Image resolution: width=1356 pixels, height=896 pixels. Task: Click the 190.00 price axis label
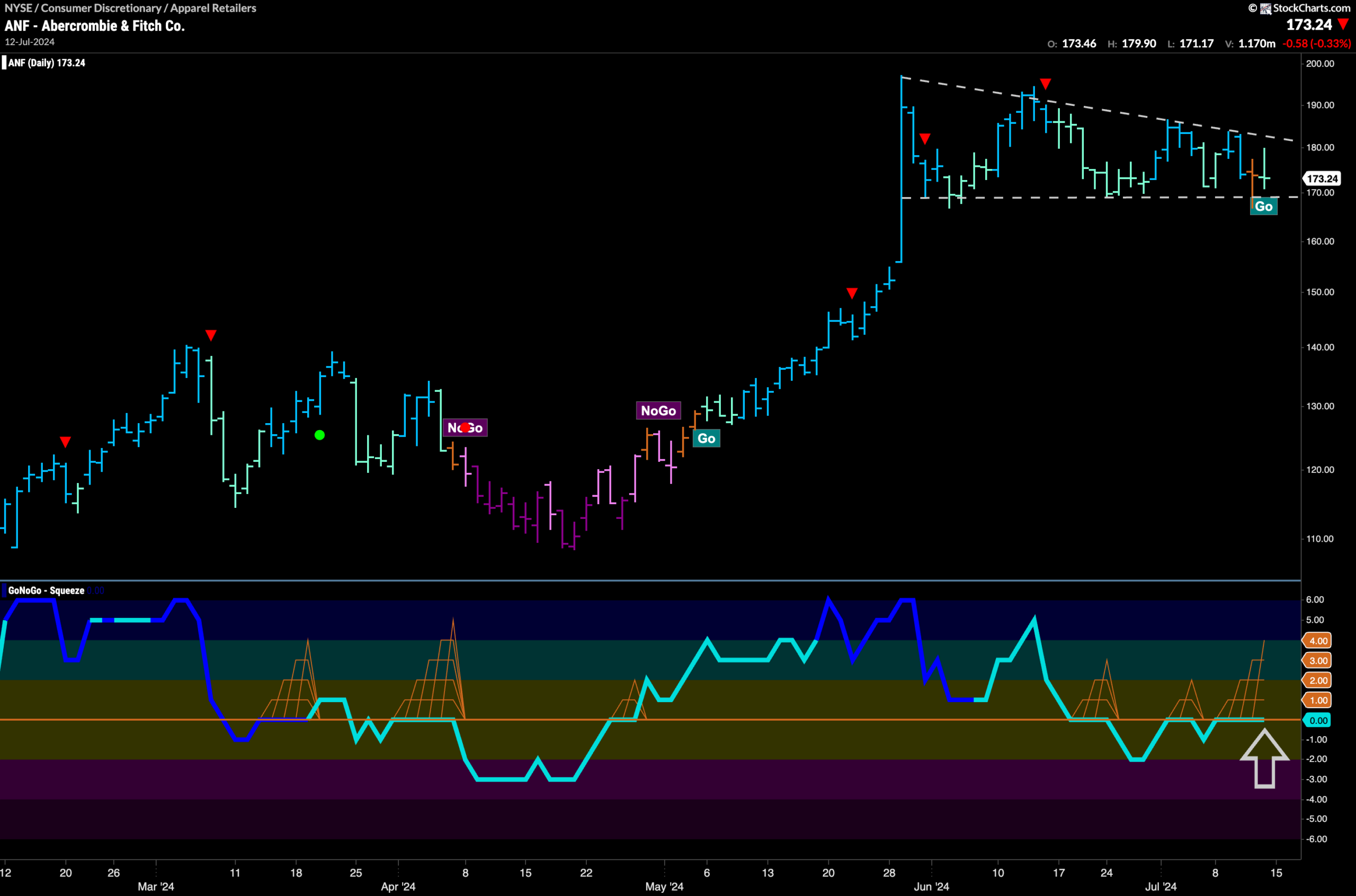[1320, 105]
